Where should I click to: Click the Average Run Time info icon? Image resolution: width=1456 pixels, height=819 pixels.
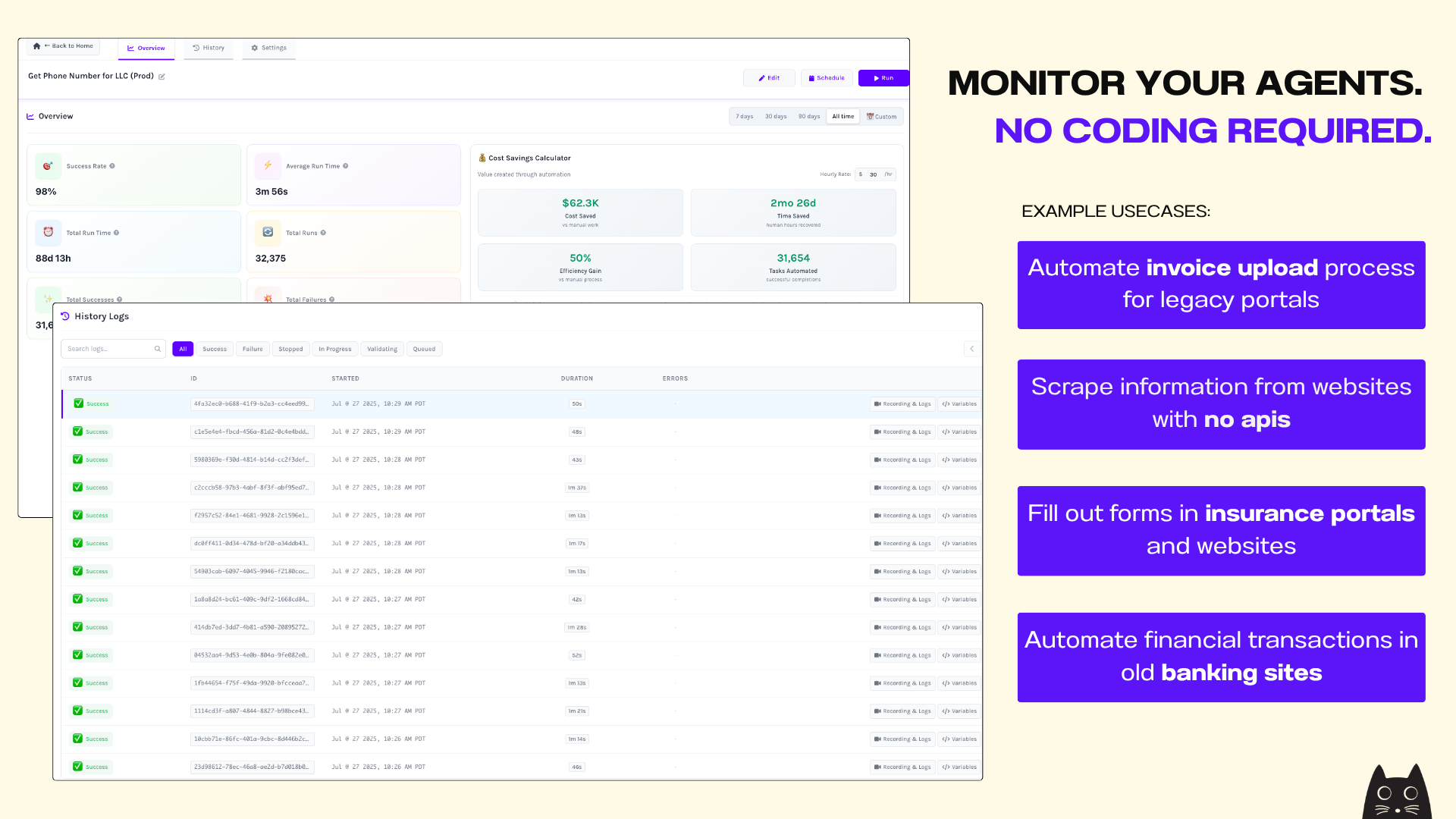coord(346,166)
